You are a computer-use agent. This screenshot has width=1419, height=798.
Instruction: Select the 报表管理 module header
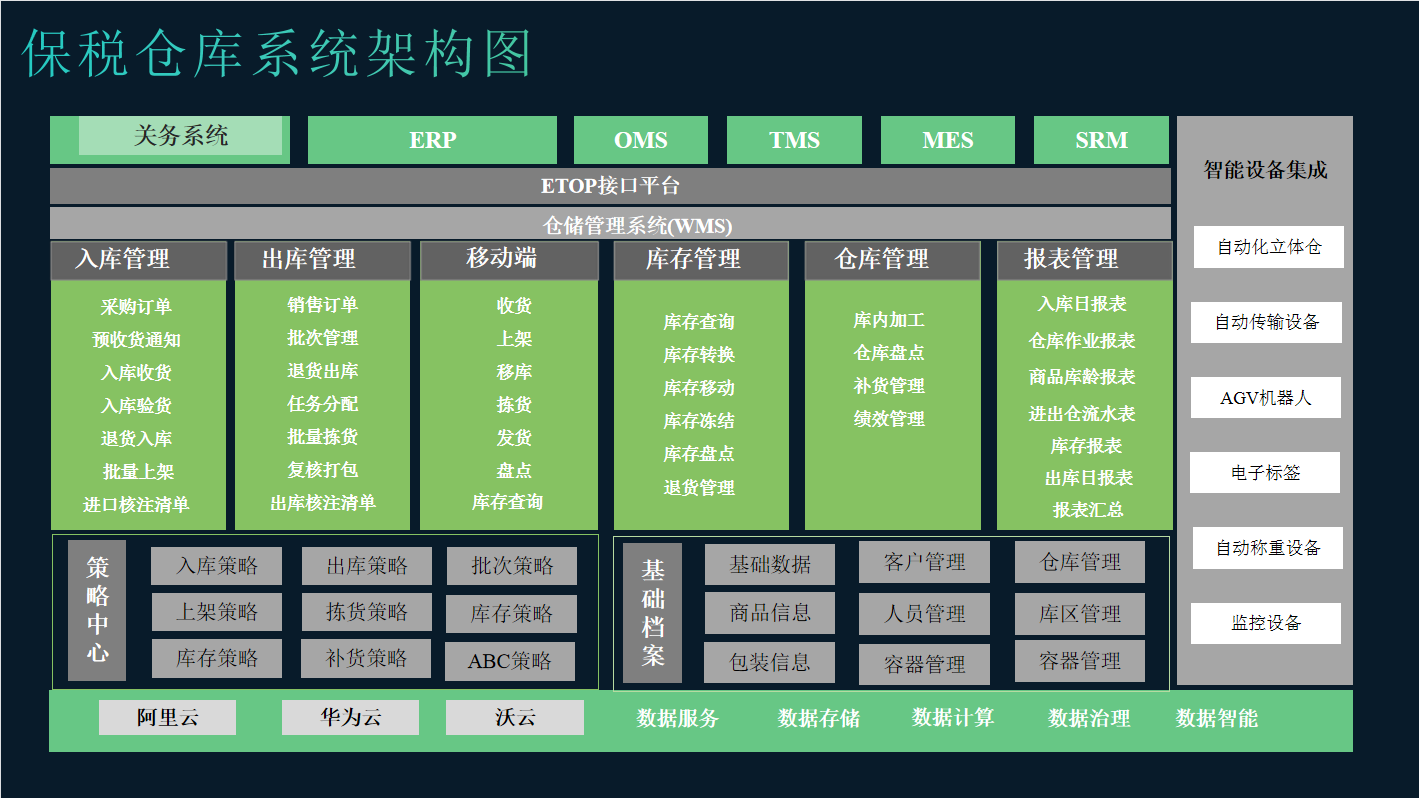[1084, 260]
